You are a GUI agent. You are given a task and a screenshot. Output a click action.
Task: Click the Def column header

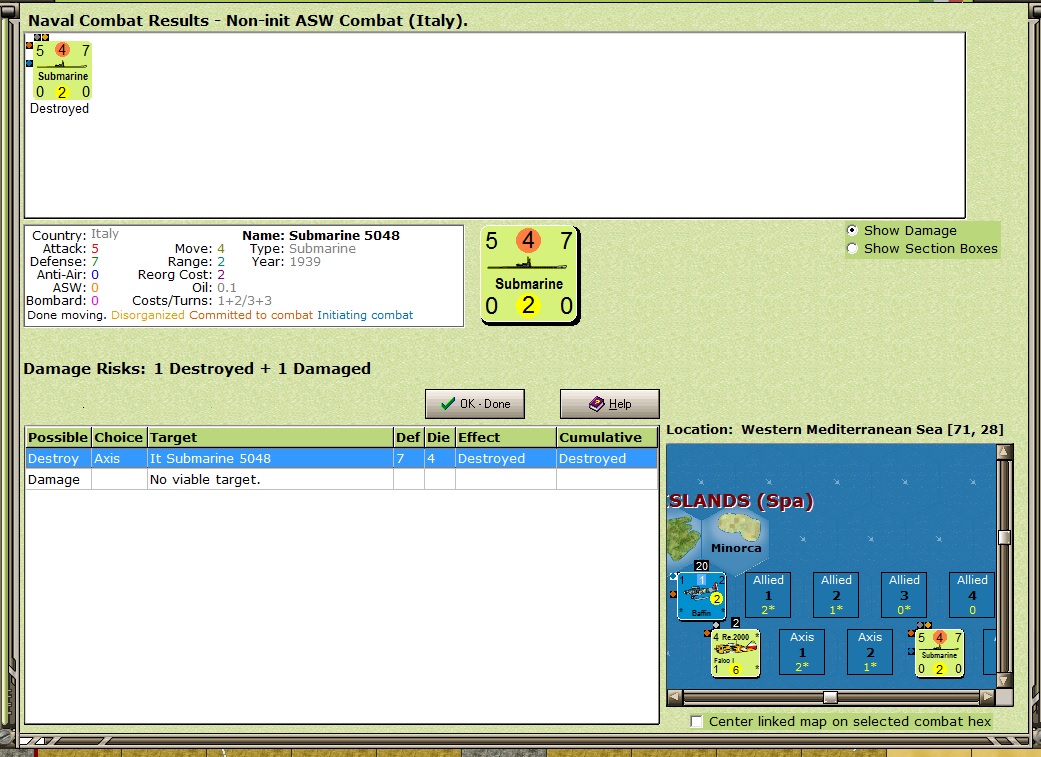point(409,437)
